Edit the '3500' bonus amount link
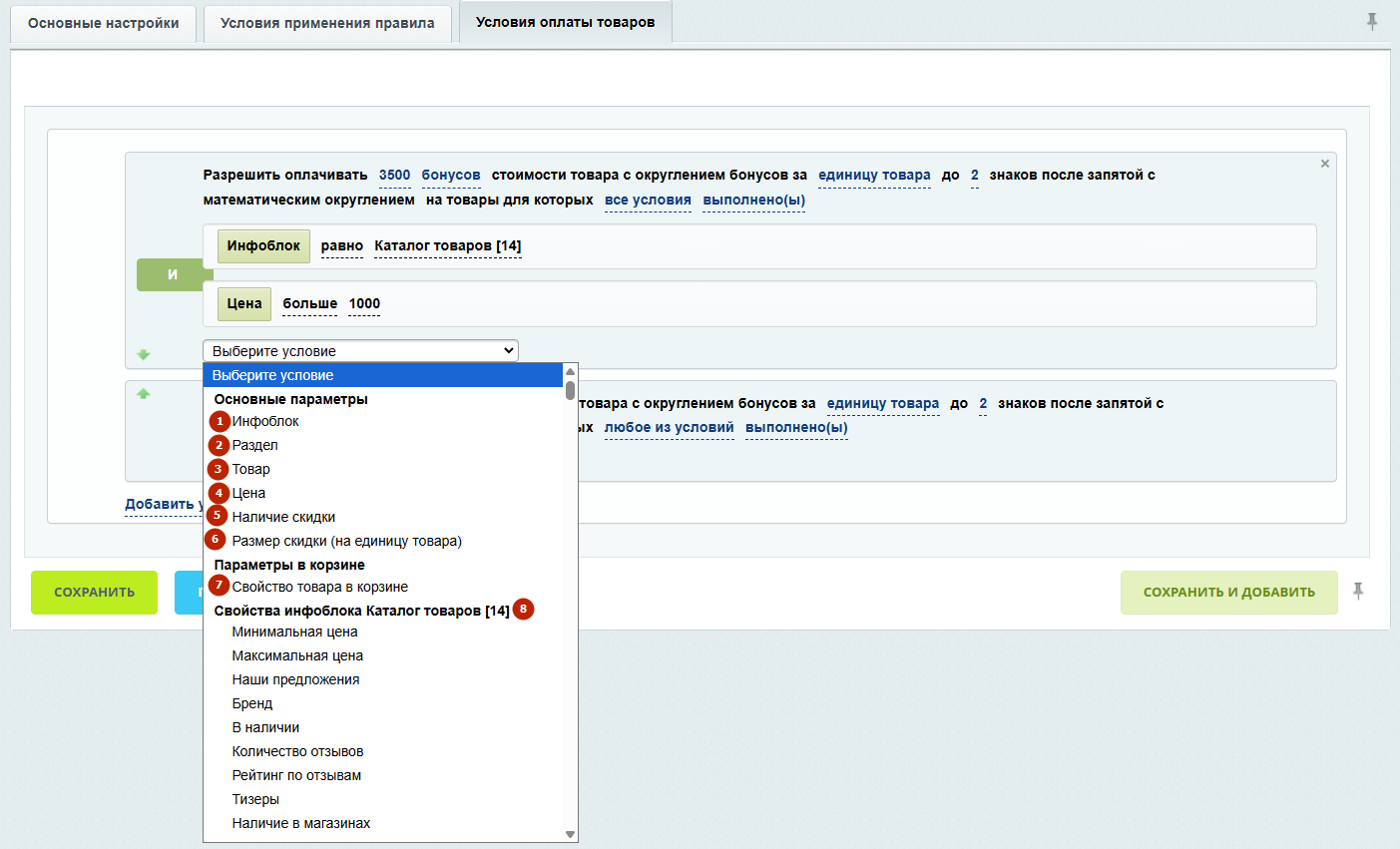This screenshot has height=849, width=1400. pyautogui.click(x=394, y=176)
